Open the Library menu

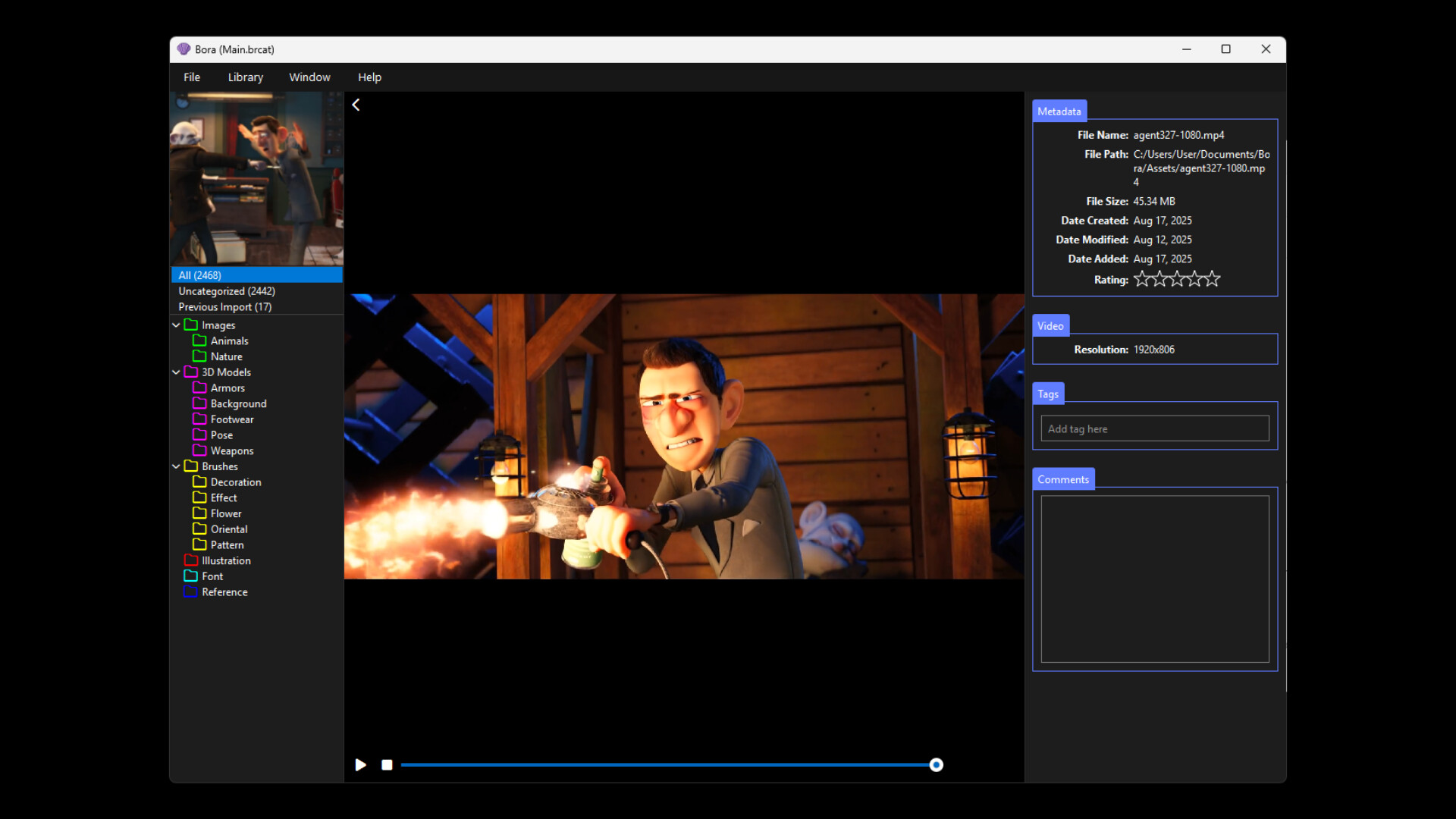point(245,77)
